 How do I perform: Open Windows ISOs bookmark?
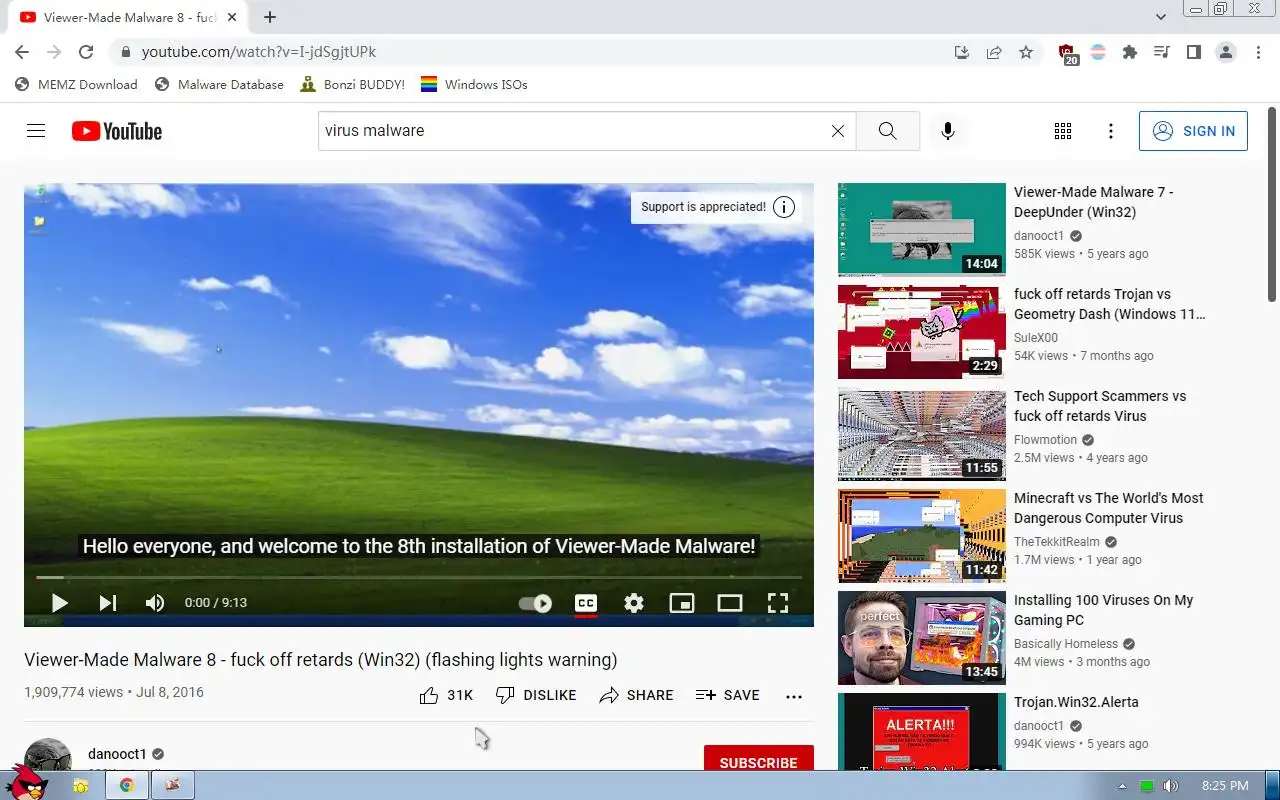pyautogui.click(x=473, y=84)
